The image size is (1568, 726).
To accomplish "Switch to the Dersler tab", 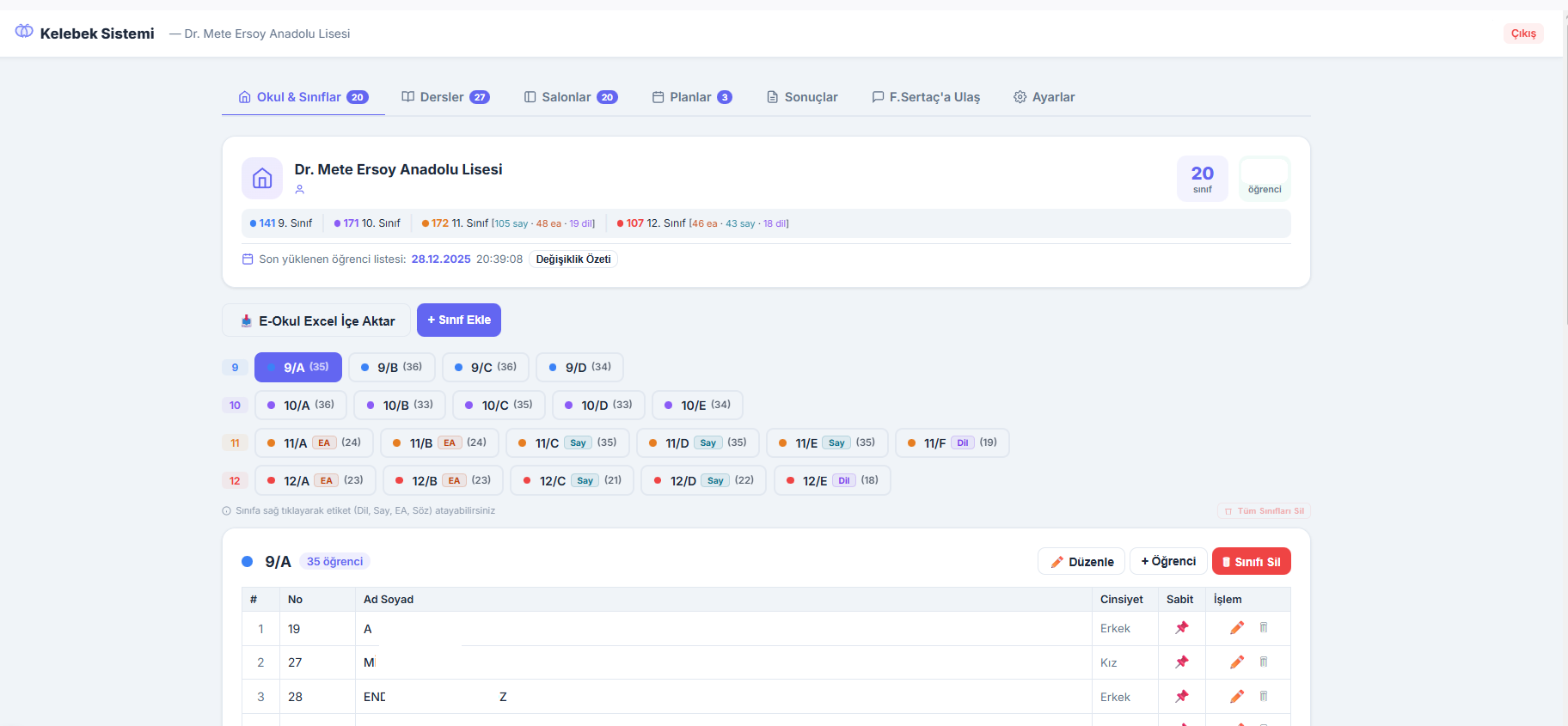I will tap(445, 97).
